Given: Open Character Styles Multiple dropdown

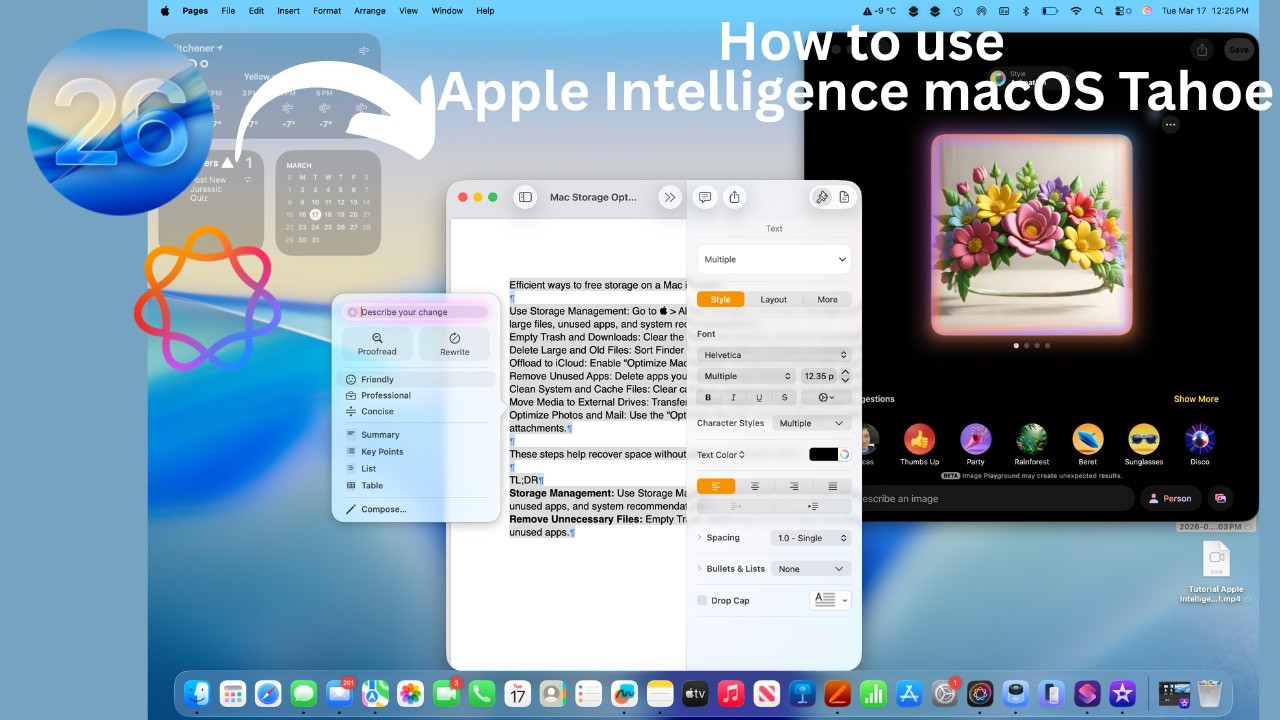Looking at the screenshot, I should coord(811,423).
